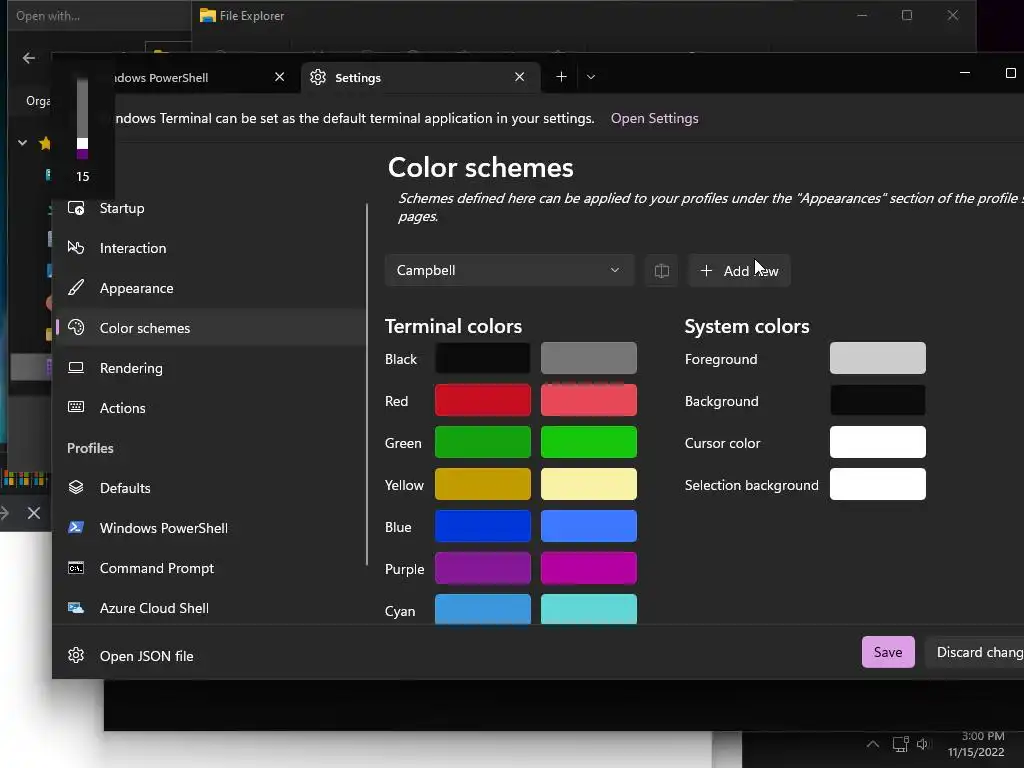Close the Settings tab

coord(520,77)
